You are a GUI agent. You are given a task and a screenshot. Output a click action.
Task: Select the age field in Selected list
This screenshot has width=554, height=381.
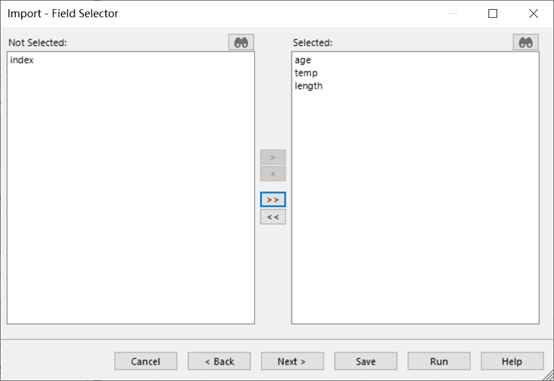coord(303,60)
